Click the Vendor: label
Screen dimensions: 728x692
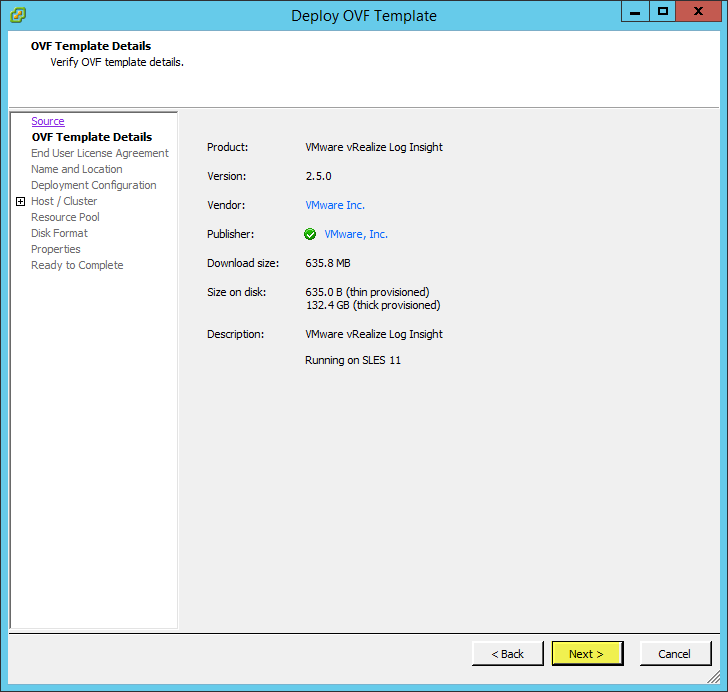pos(226,205)
